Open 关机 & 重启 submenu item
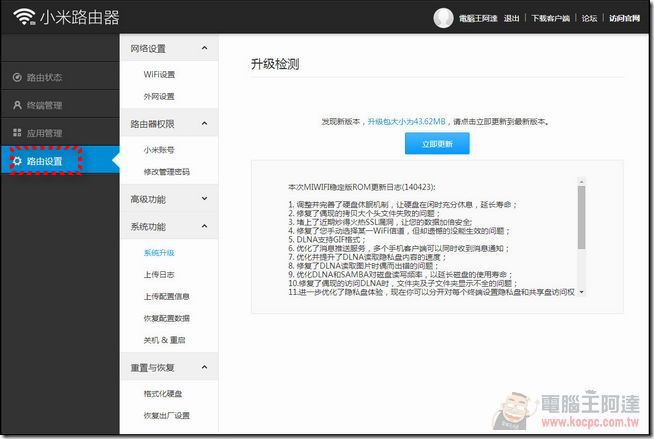This screenshot has height=439, width=654. tap(164, 340)
